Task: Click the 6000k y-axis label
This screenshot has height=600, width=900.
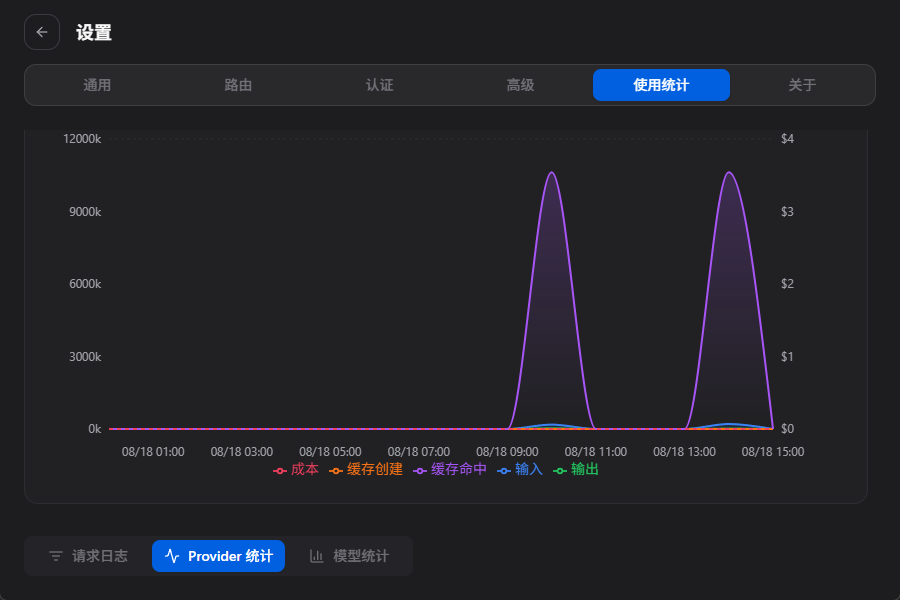Action: coord(85,284)
